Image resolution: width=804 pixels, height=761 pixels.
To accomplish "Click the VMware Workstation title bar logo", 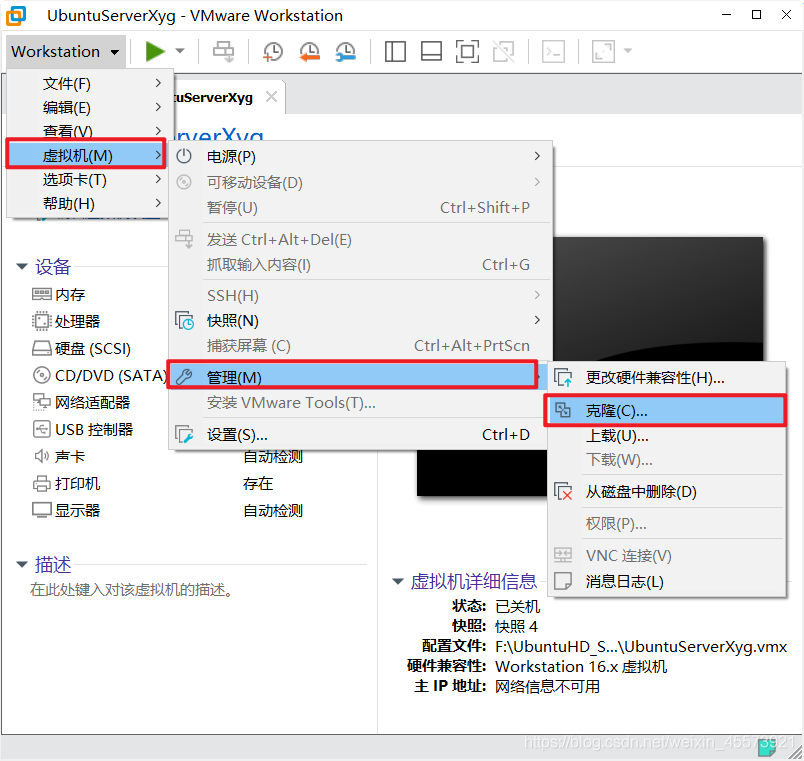I will pyautogui.click(x=16, y=15).
